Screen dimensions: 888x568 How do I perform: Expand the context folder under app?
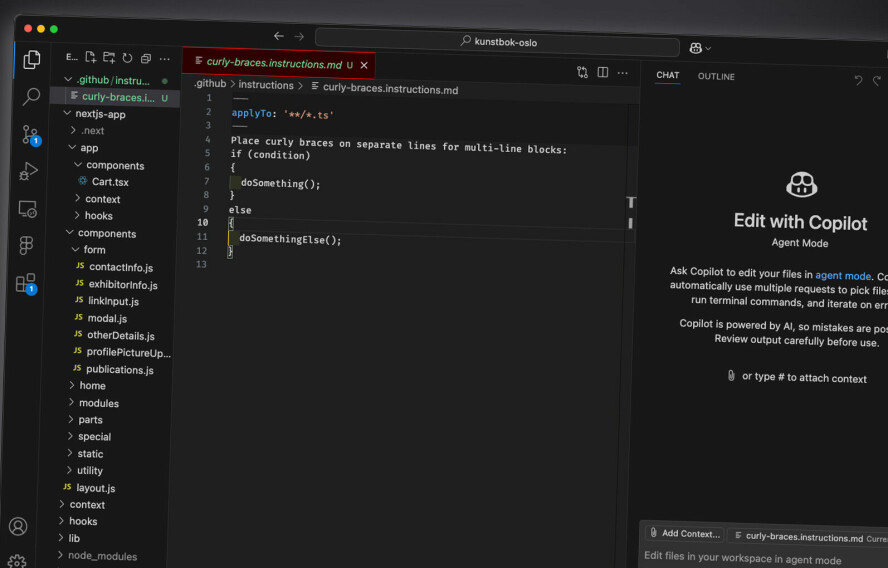coord(103,199)
